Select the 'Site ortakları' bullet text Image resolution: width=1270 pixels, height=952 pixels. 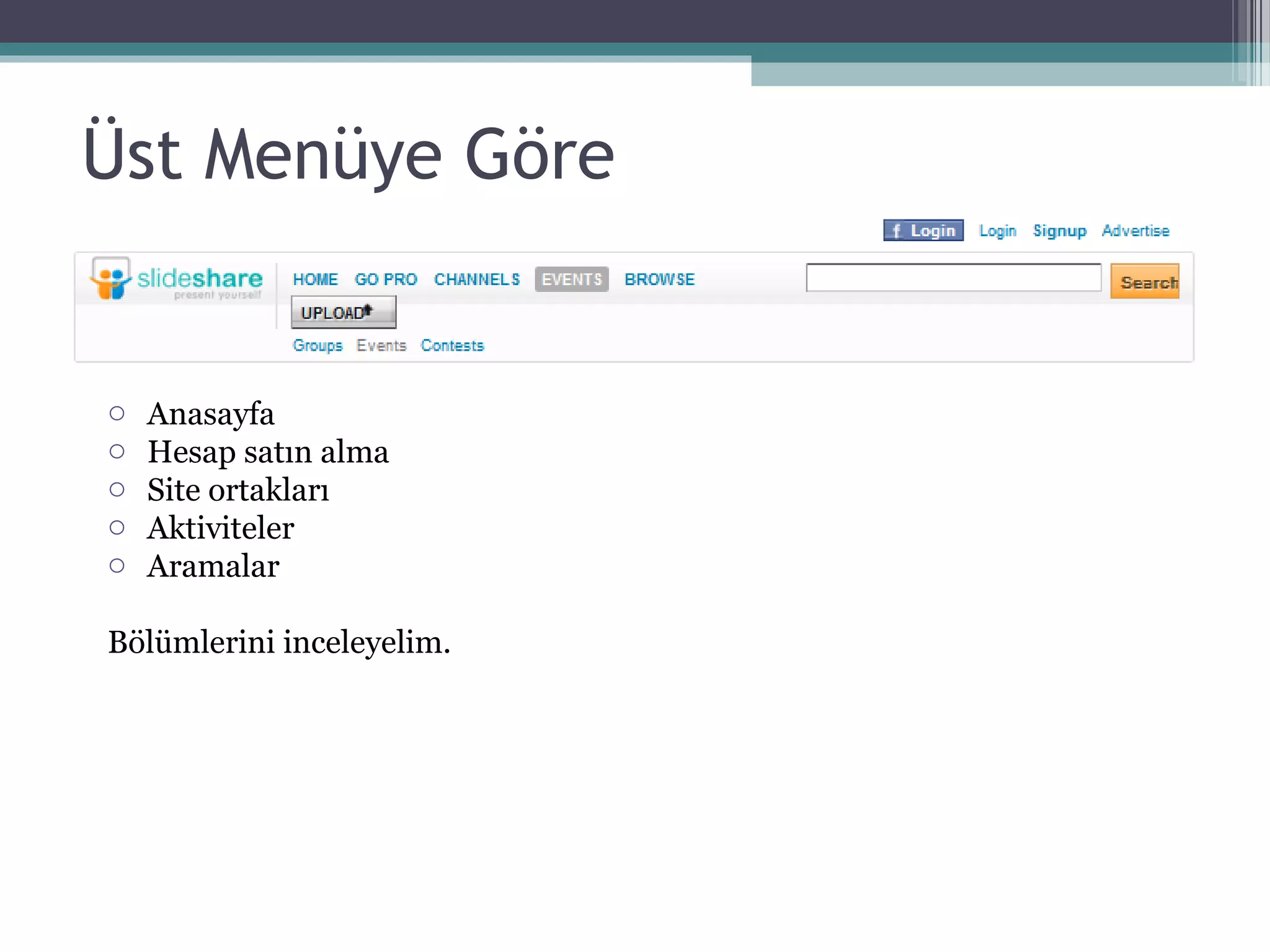click(238, 490)
